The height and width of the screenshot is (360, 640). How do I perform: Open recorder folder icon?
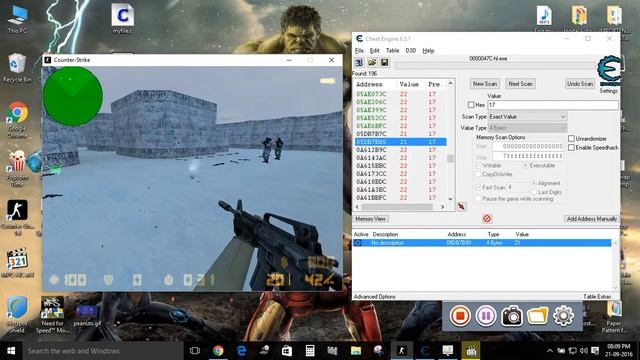pyautogui.click(x=537, y=316)
